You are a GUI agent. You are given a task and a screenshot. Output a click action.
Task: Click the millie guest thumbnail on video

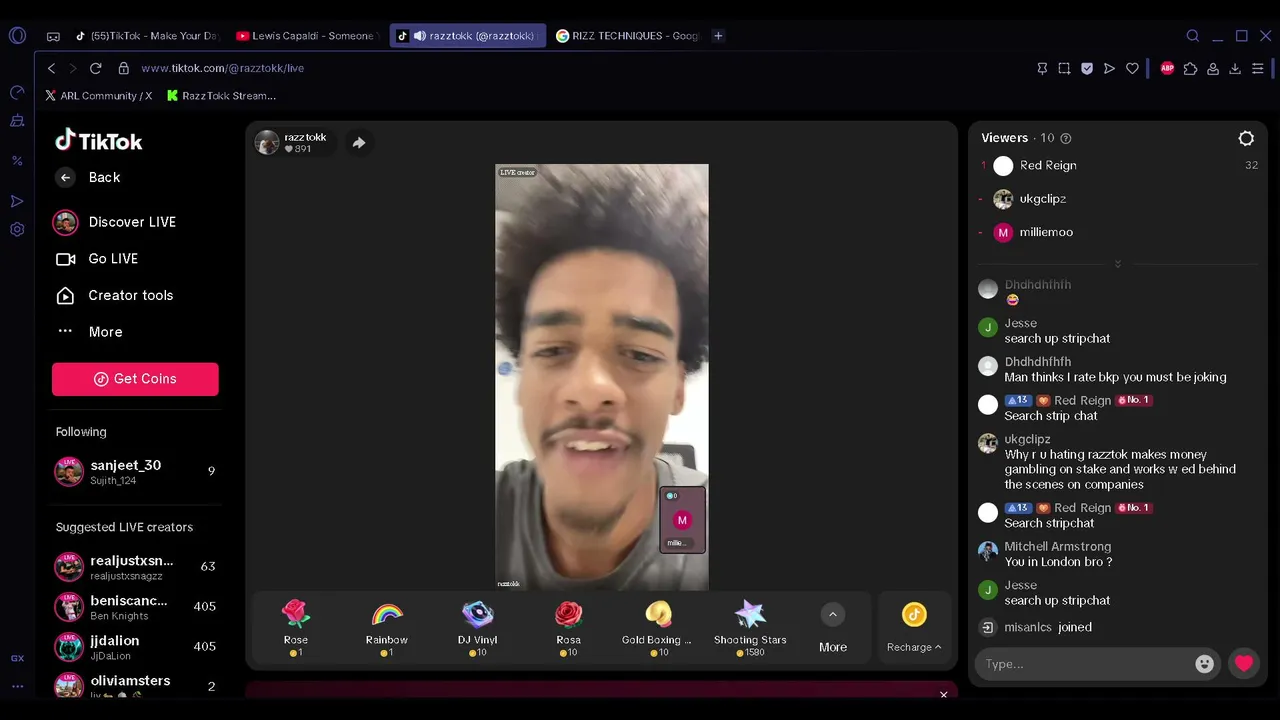pos(682,520)
